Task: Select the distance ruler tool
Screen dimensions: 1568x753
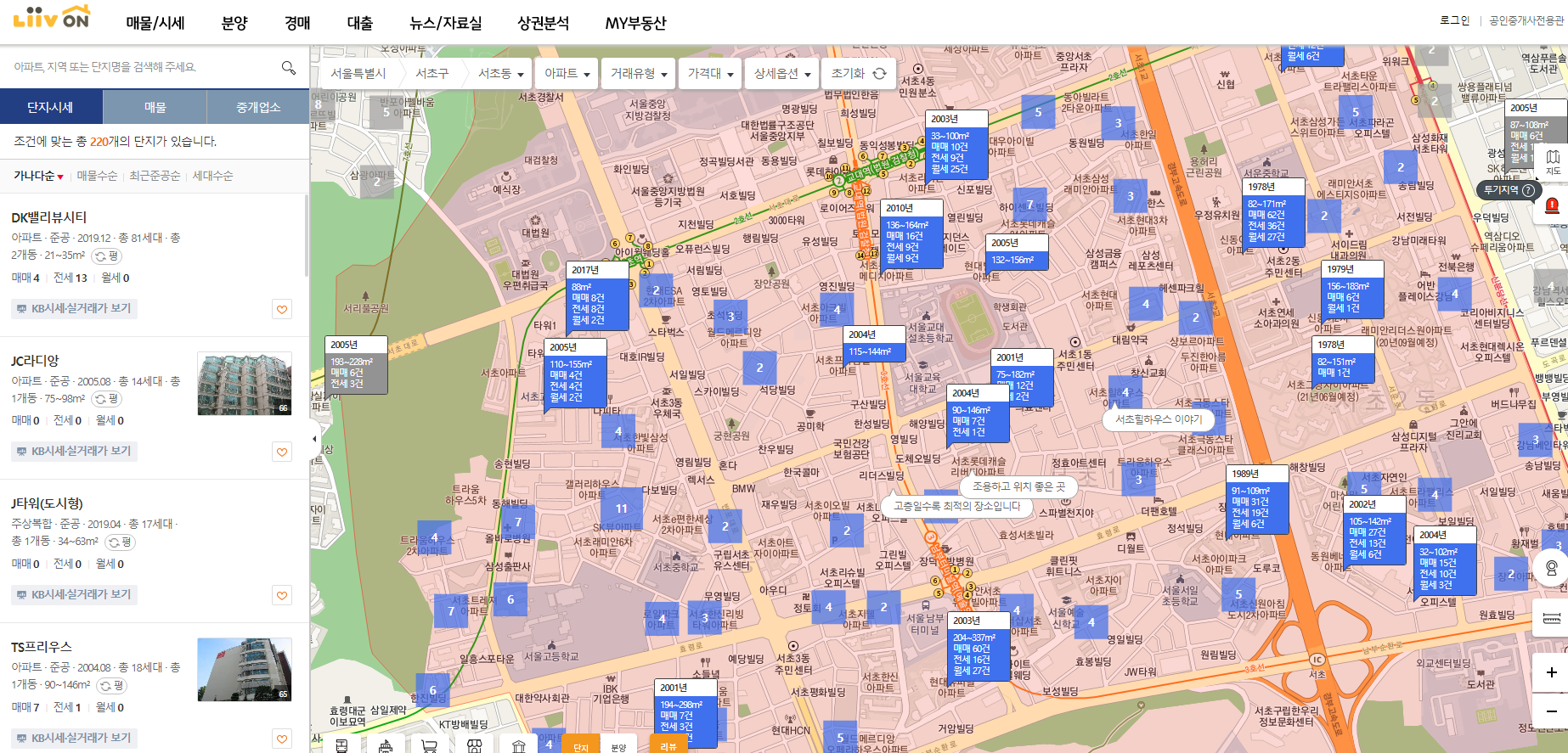Action: click(1551, 617)
